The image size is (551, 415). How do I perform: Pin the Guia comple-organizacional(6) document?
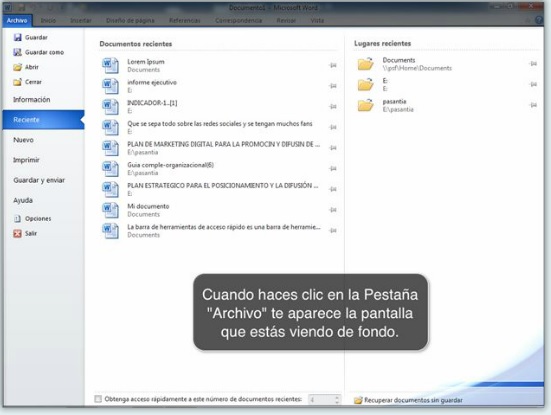click(333, 169)
